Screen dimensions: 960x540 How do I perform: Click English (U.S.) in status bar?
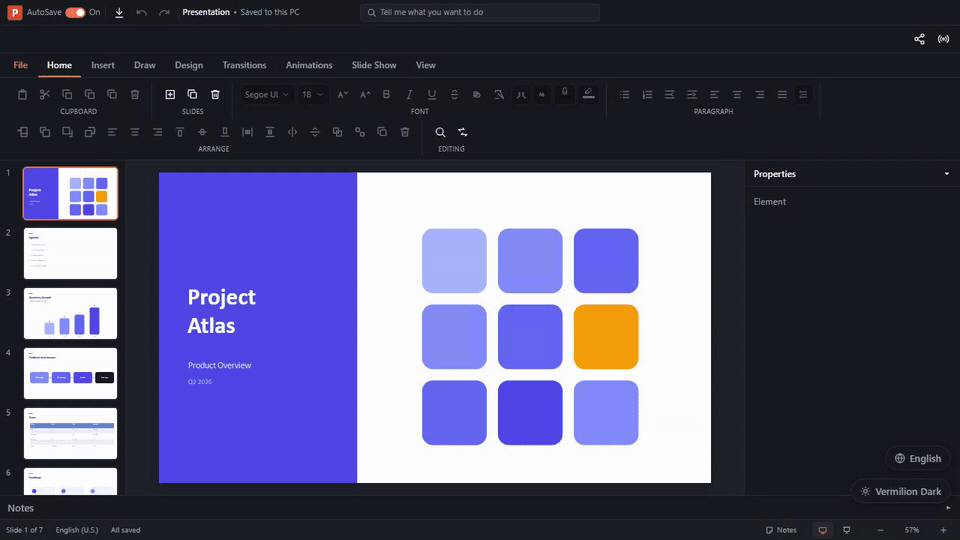pyautogui.click(x=77, y=530)
